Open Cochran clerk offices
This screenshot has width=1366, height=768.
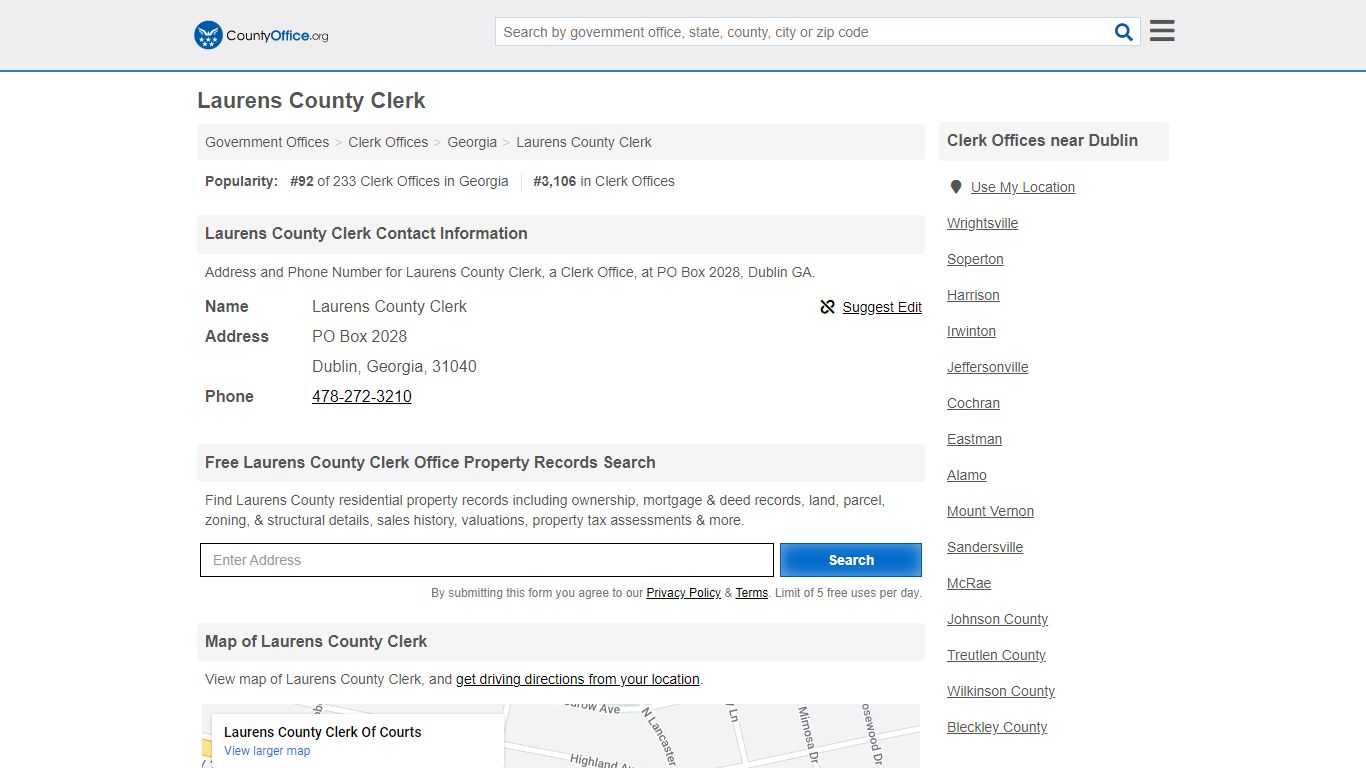point(973,403)
